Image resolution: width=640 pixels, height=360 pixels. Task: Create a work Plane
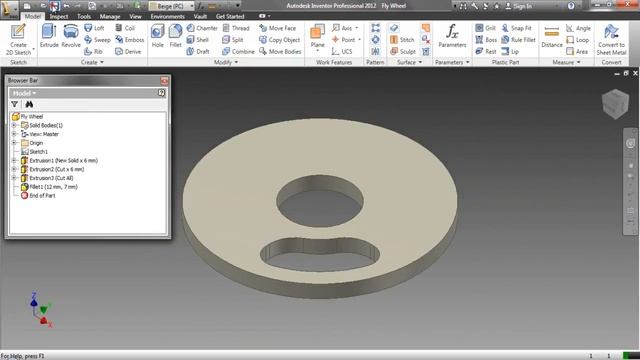pyautogui.click(x=317, y=37)
